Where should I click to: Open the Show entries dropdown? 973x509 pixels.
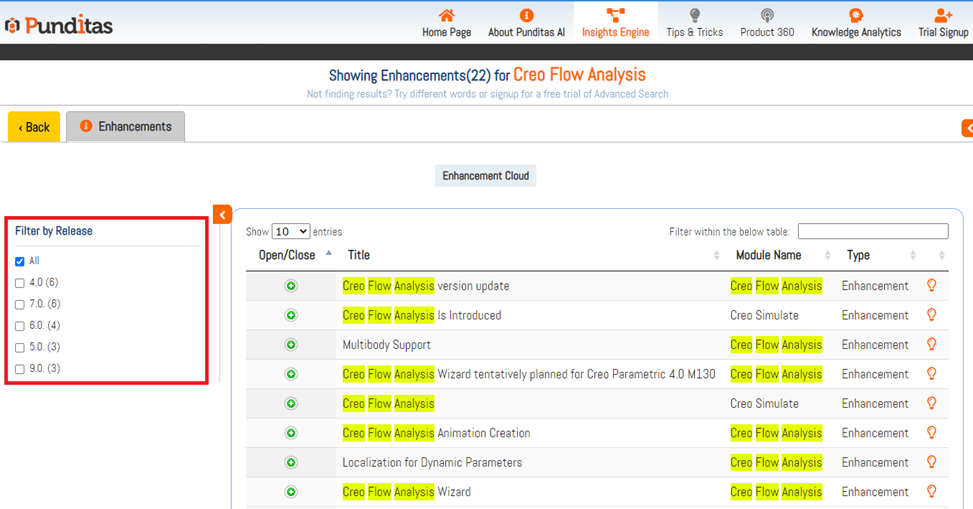click(291, 231)
